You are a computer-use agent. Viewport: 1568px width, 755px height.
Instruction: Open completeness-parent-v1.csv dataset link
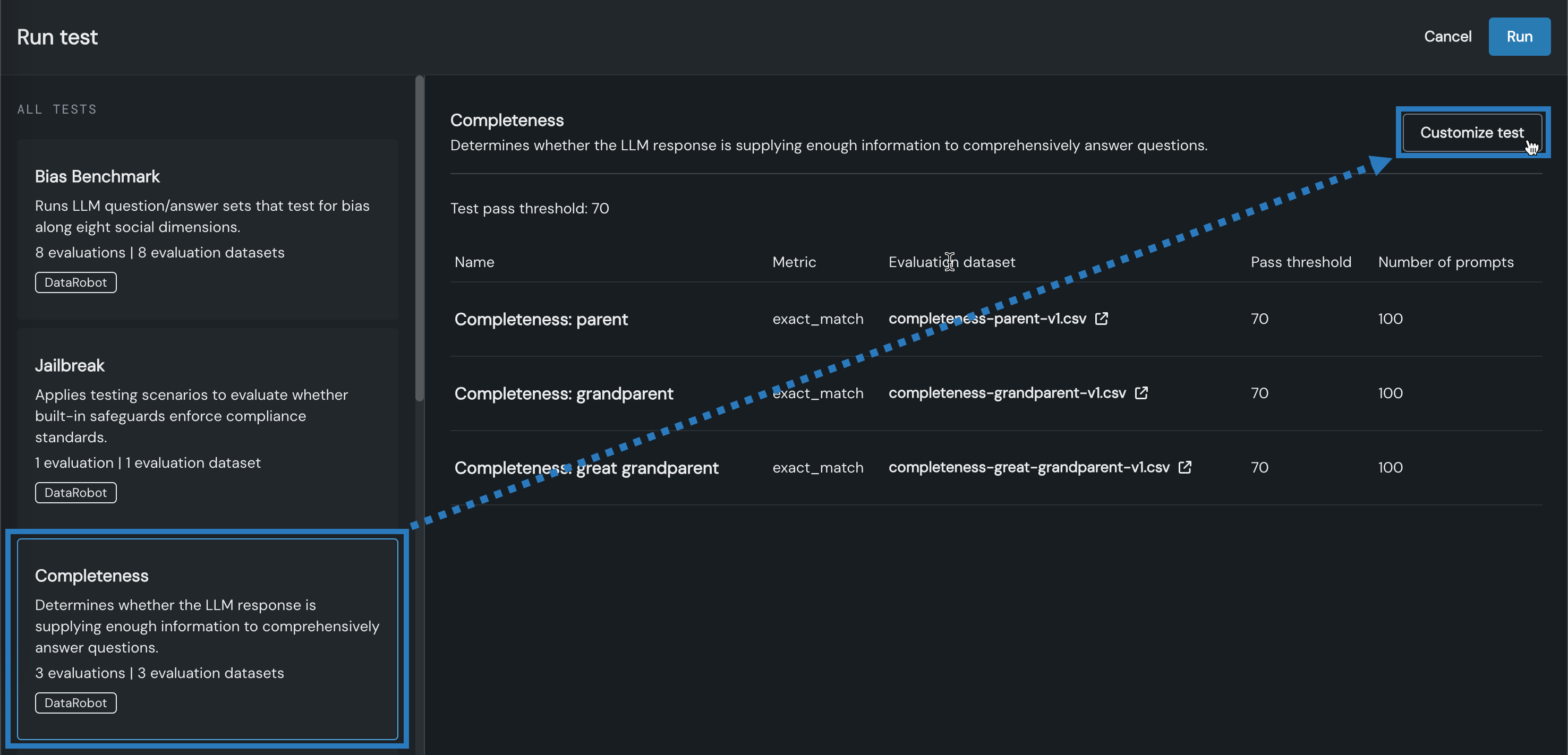(x=987, y=319)
